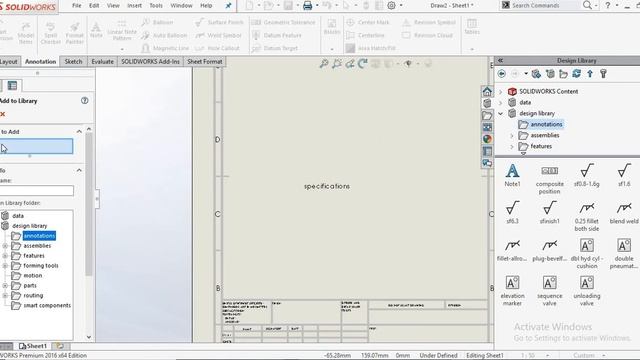The image size is (640, 360).
Task: Open the Insert menu
Action: coord(134,6)
